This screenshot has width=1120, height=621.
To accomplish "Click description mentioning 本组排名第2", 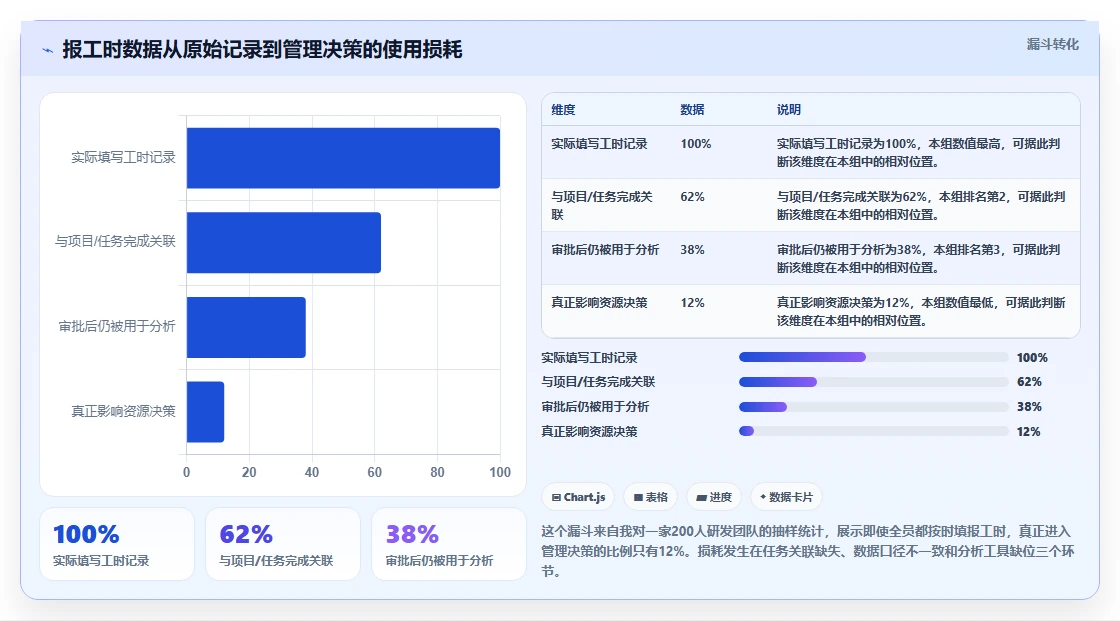I will pos(921,205).
